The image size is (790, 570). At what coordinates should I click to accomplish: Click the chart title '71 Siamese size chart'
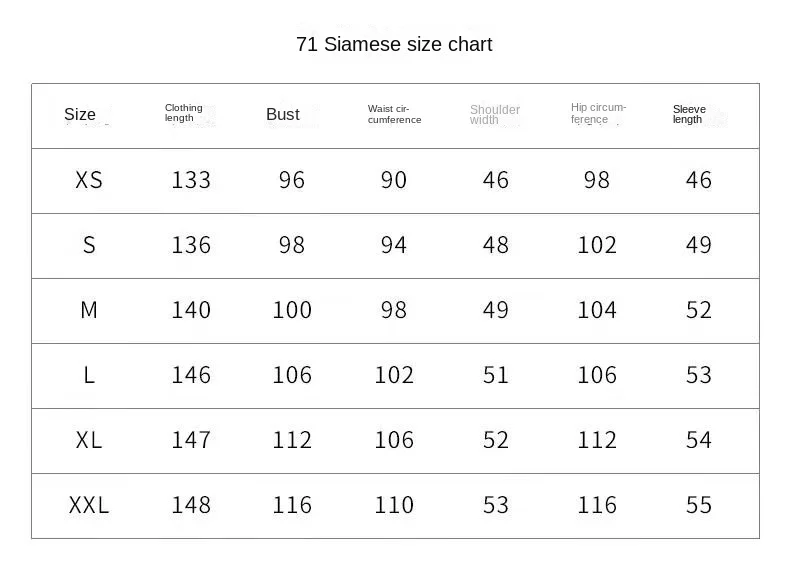point(394,44)
